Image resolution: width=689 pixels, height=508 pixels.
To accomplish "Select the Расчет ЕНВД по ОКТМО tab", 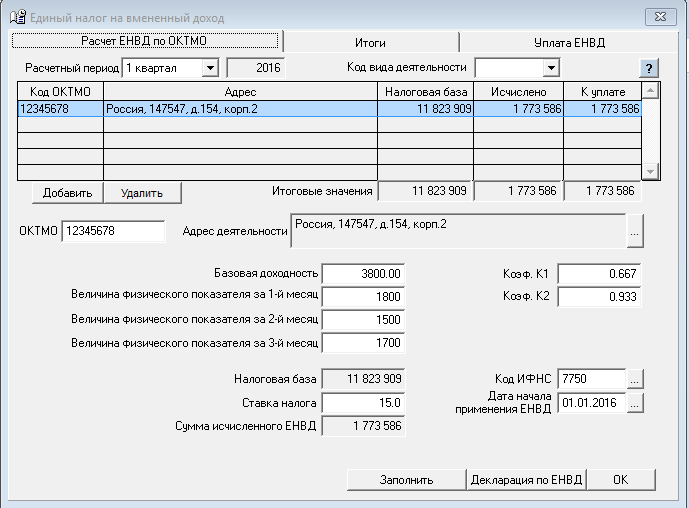I will click(147, 41).
